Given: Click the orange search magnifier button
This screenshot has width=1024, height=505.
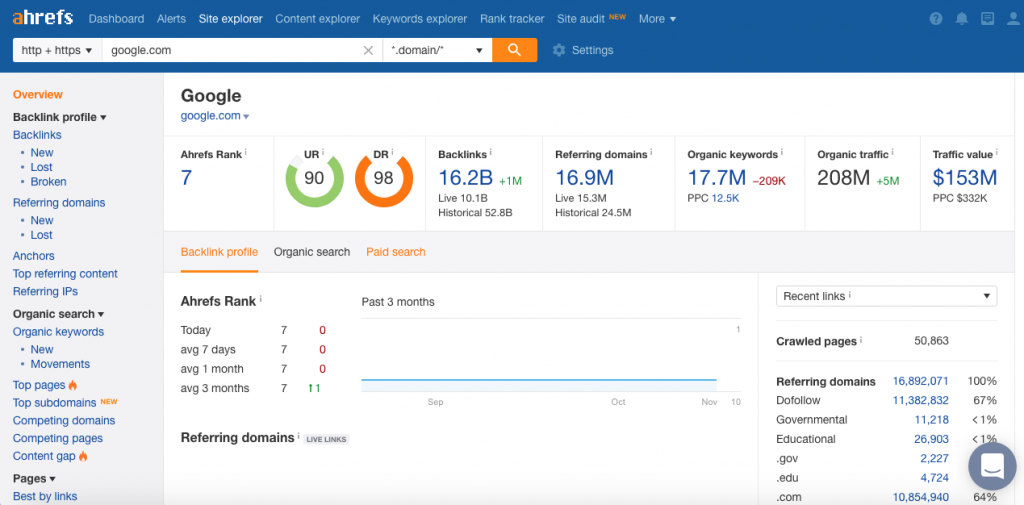Looking at the screenshot, I should (515, 50).
